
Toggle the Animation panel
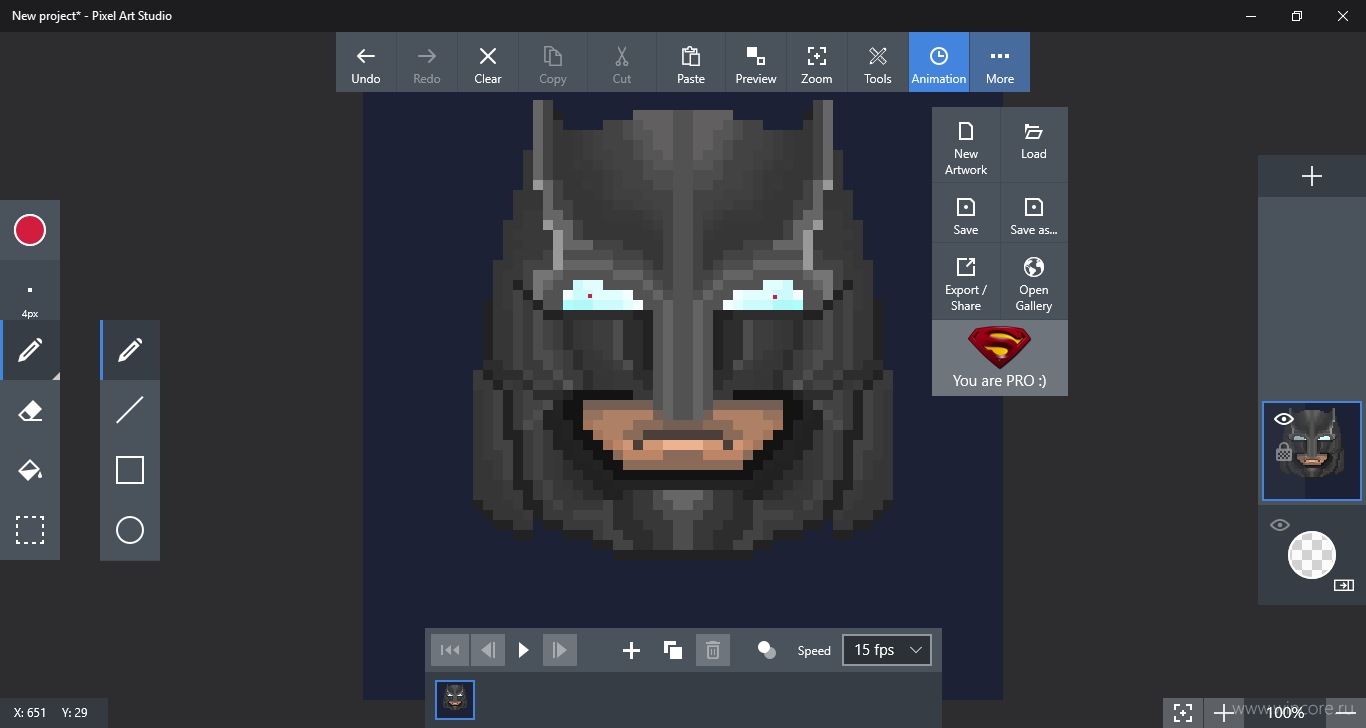[939, 62]
